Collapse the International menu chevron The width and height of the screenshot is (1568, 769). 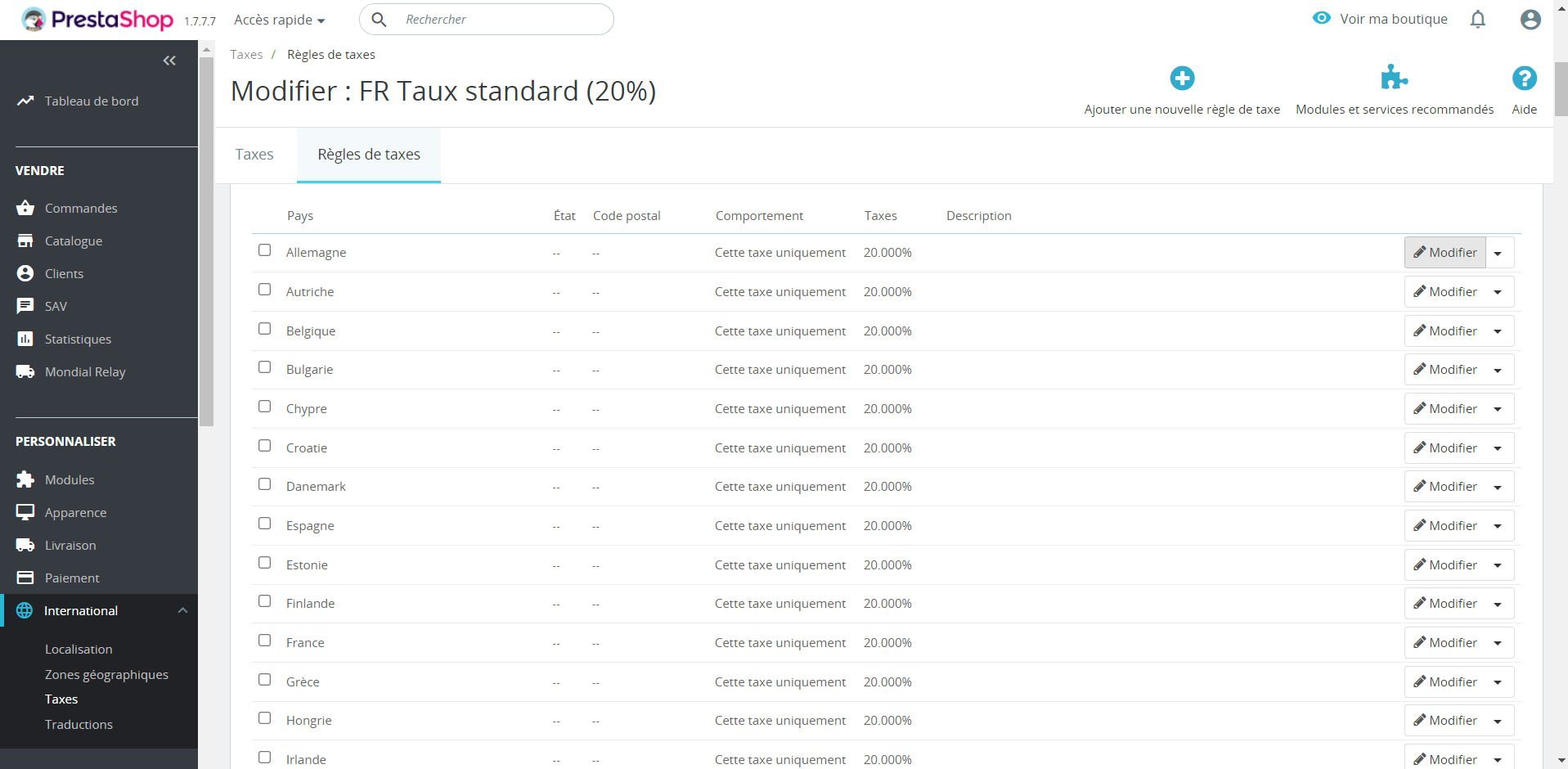[x=182, y=610]
